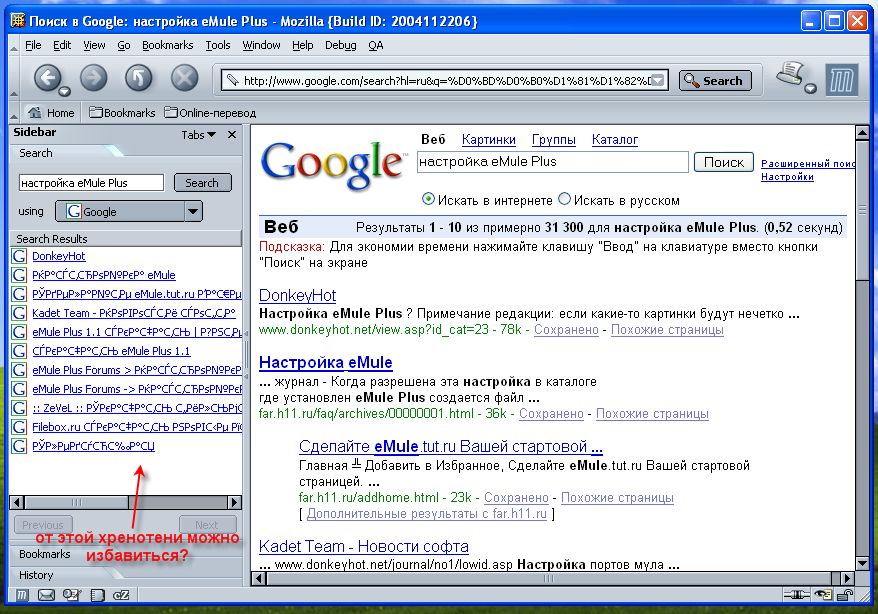Screen dimensions: 878x614
Task: Open the Debug menu
Action: tap(340, 45)
